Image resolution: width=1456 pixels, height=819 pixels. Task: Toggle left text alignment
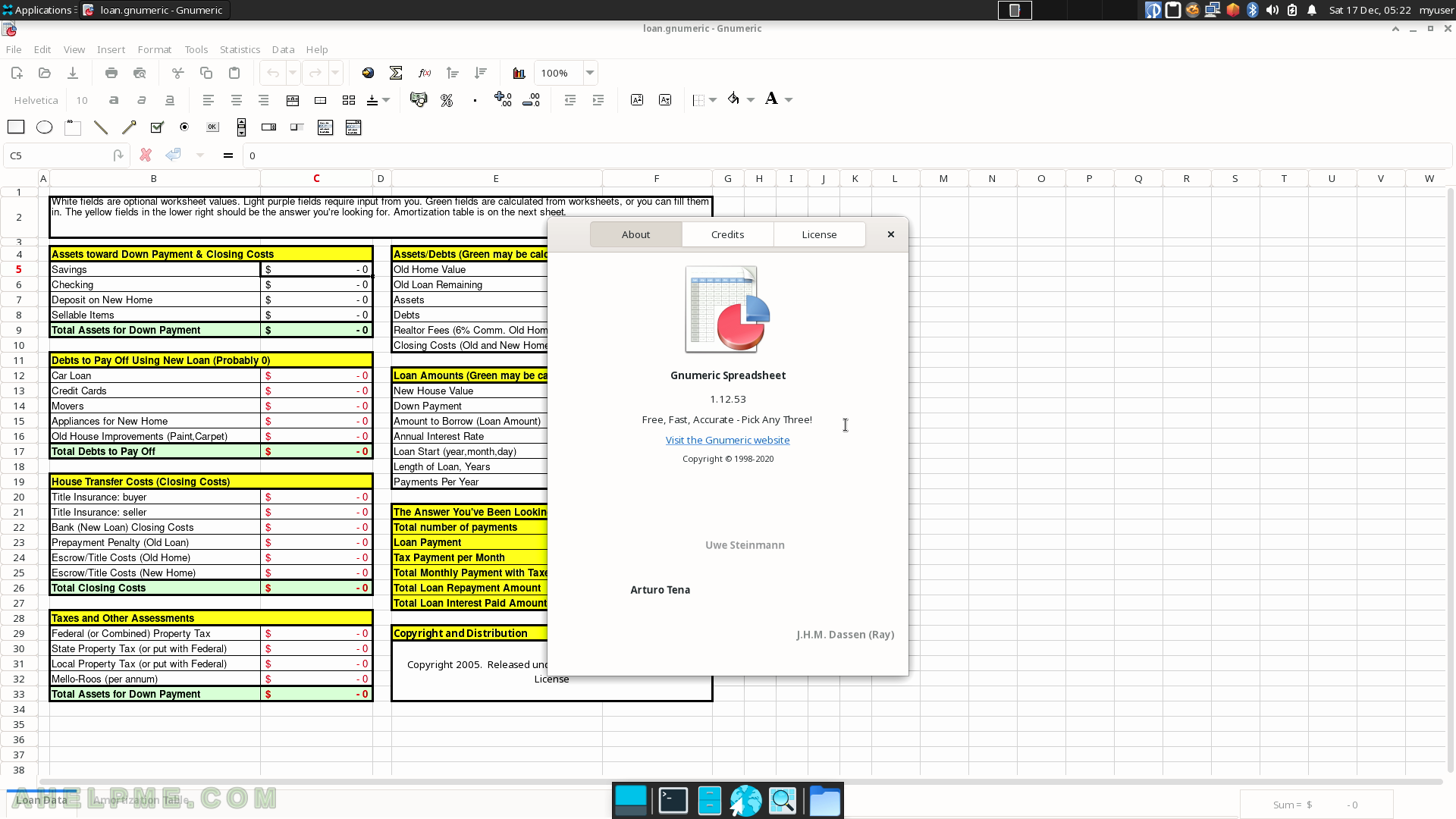click(209, 99)
